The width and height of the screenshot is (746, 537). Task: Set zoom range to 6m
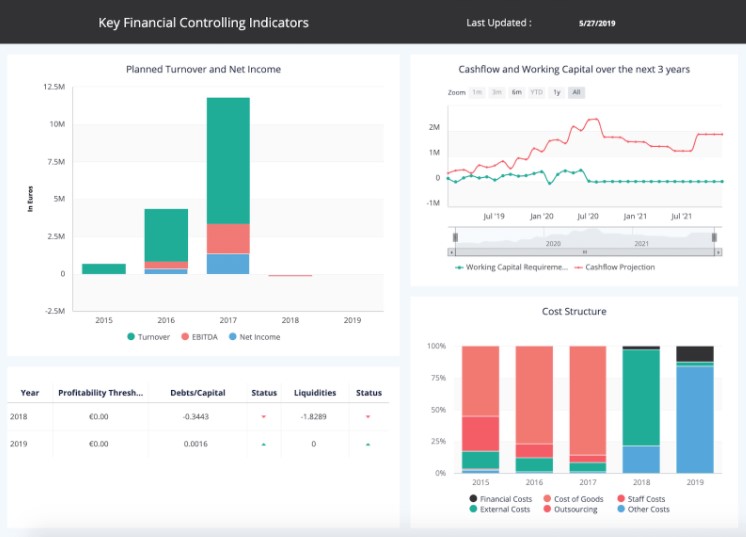tap(516, 92)
